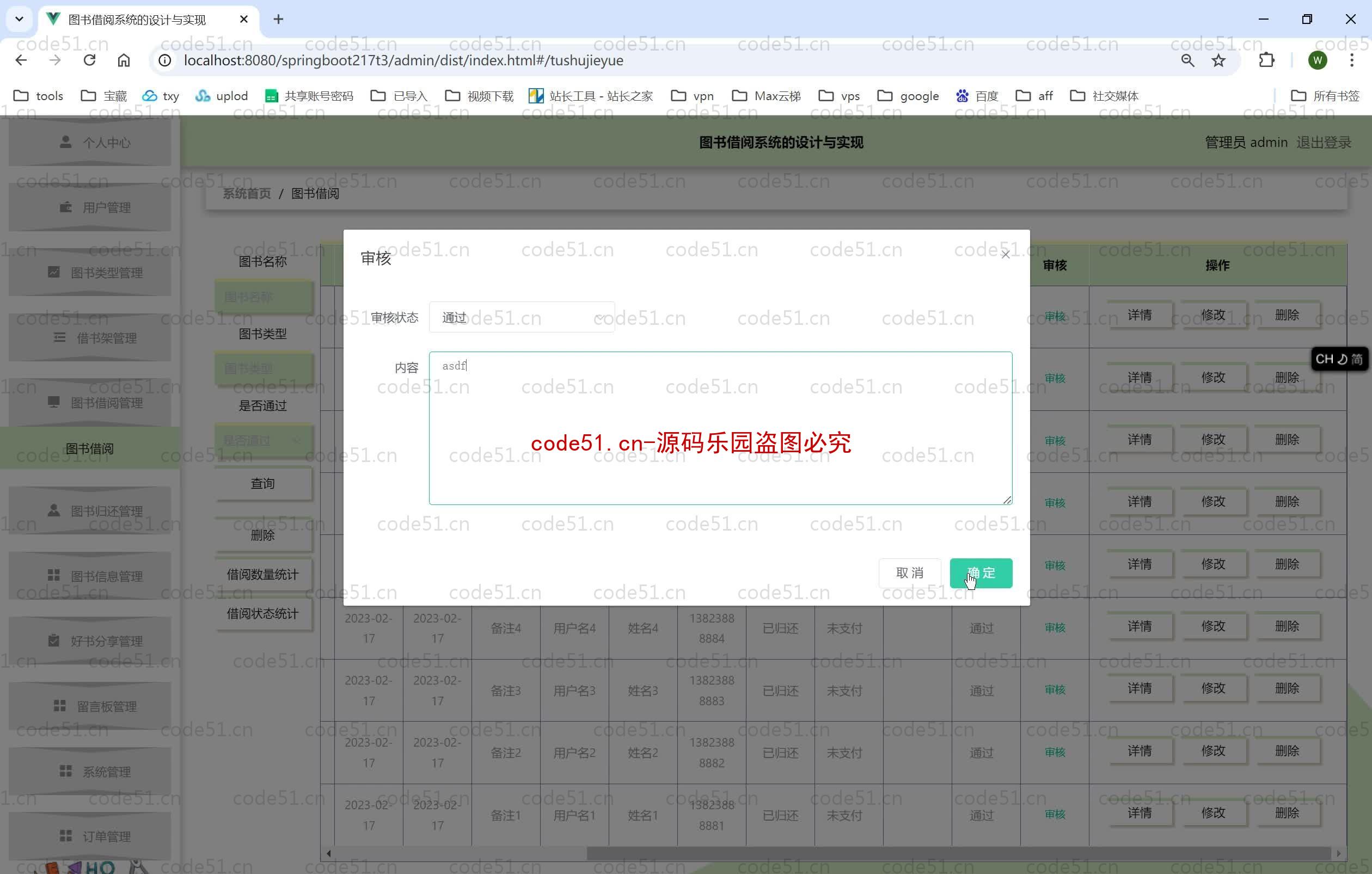Open the 共享账号密码 bookmark
This screenshot has height=874, width=1372.
[309, 96]
